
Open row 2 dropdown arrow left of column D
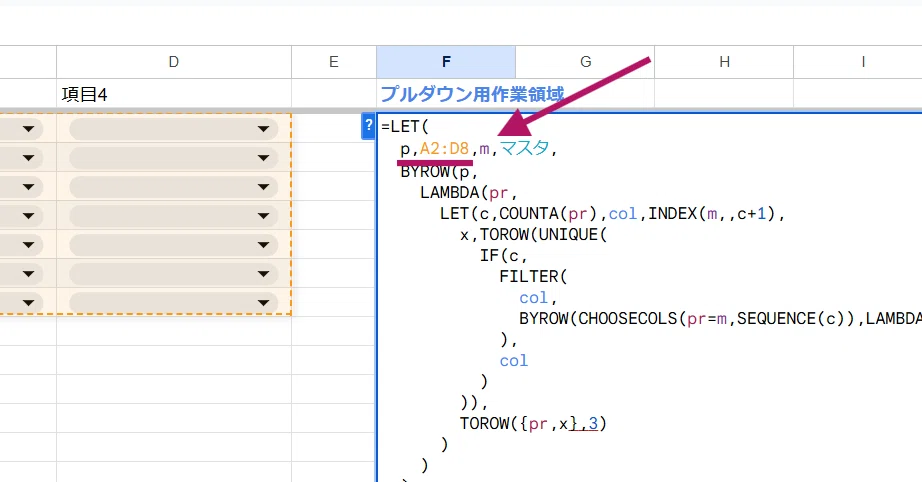(28, 129)
